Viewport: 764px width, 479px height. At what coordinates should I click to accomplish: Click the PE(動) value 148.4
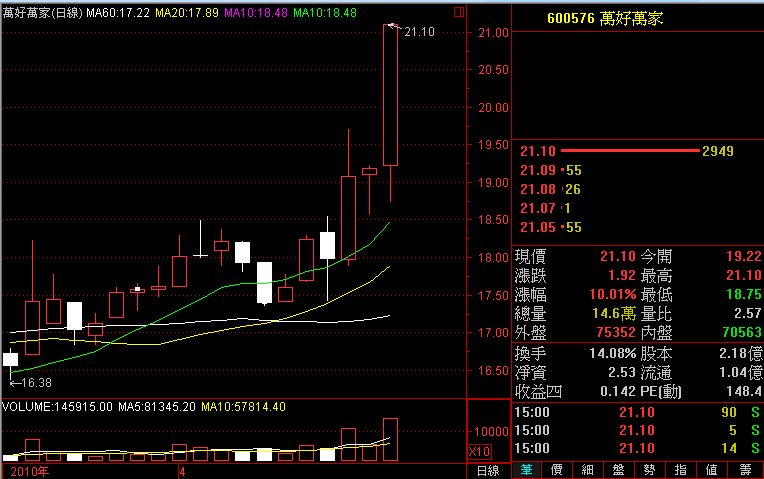pos(744,391)
